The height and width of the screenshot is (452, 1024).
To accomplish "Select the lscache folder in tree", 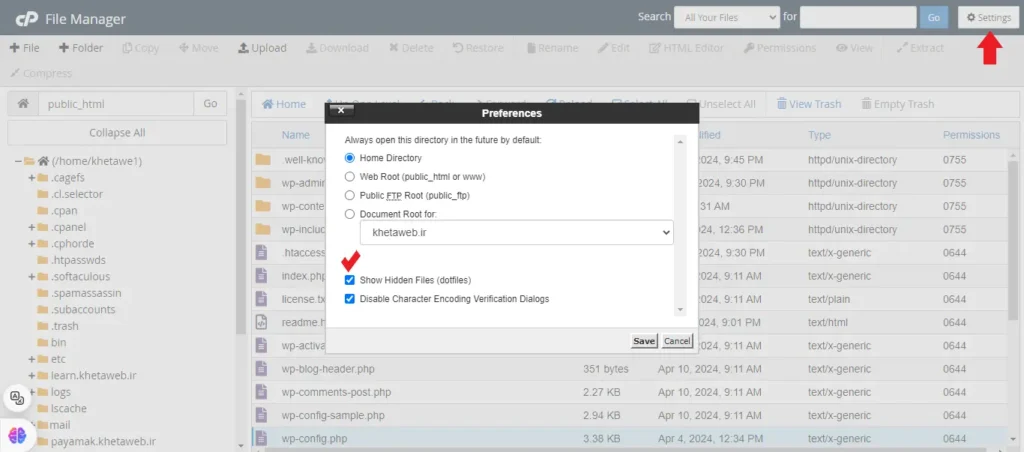I will click(69, 408).
